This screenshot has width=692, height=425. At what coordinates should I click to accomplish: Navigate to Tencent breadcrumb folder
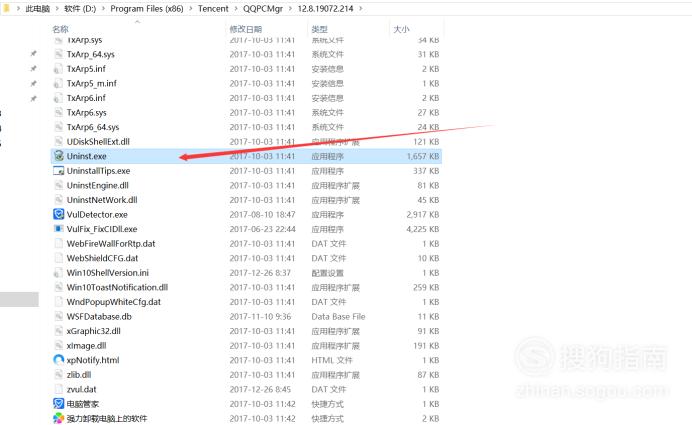point(213,9)
